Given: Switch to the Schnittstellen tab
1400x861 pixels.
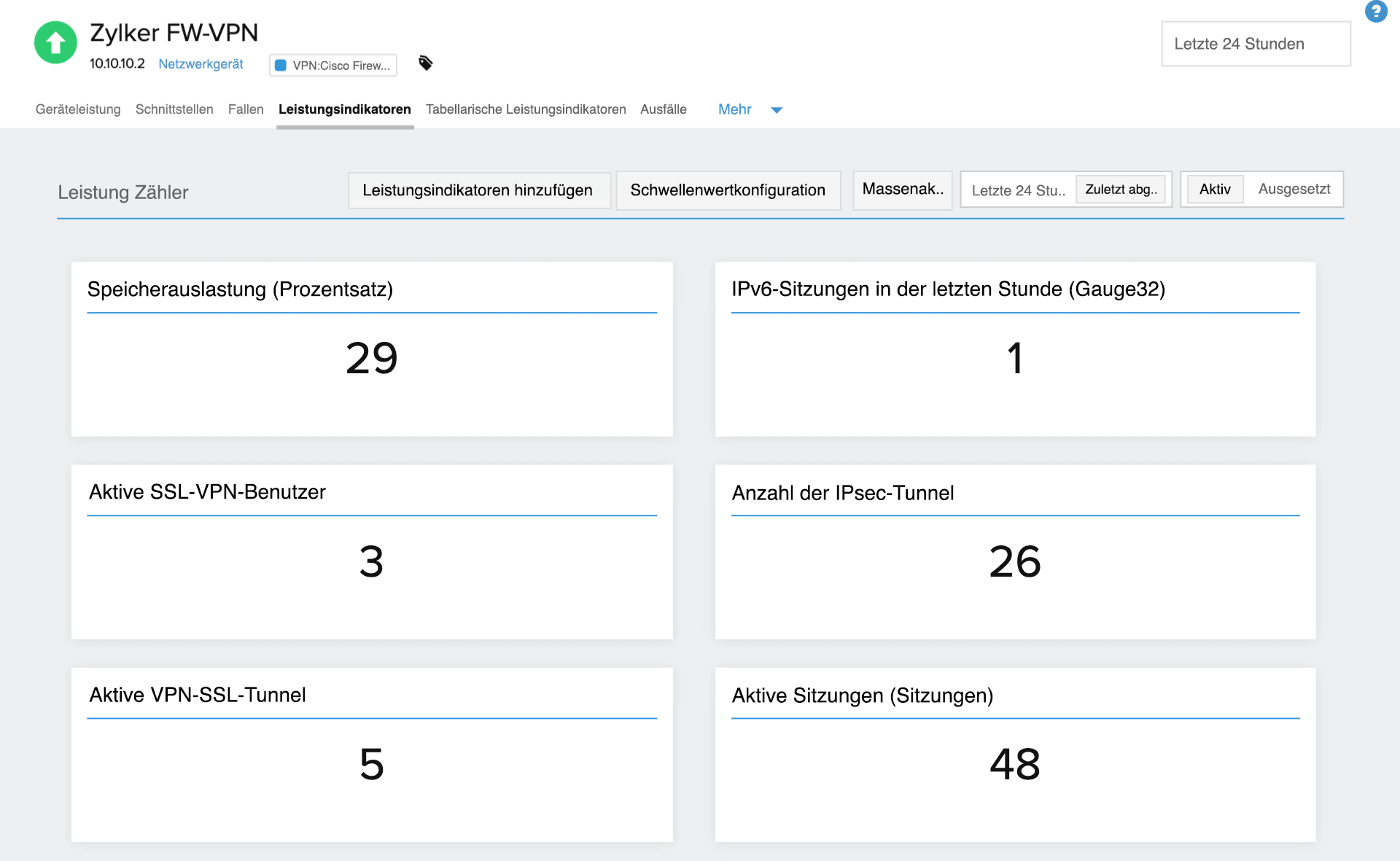Looking at the screenshot, I should (174, 109).
